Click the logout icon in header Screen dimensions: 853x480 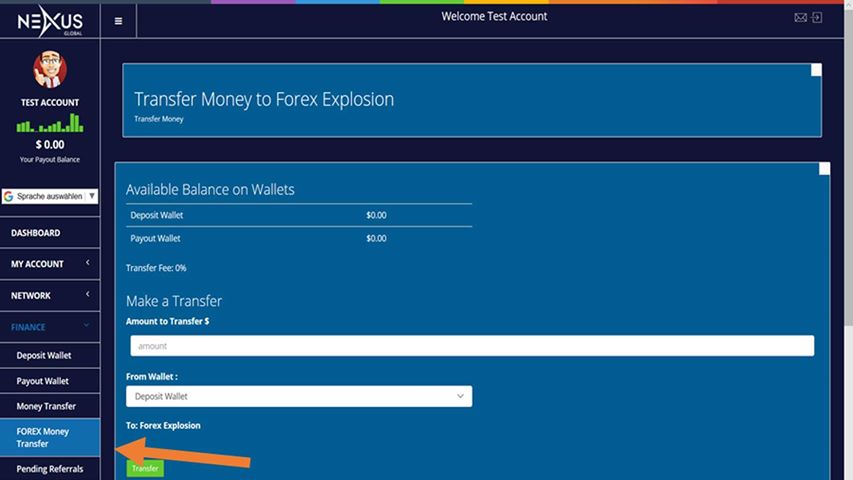[x=817, y=17]
